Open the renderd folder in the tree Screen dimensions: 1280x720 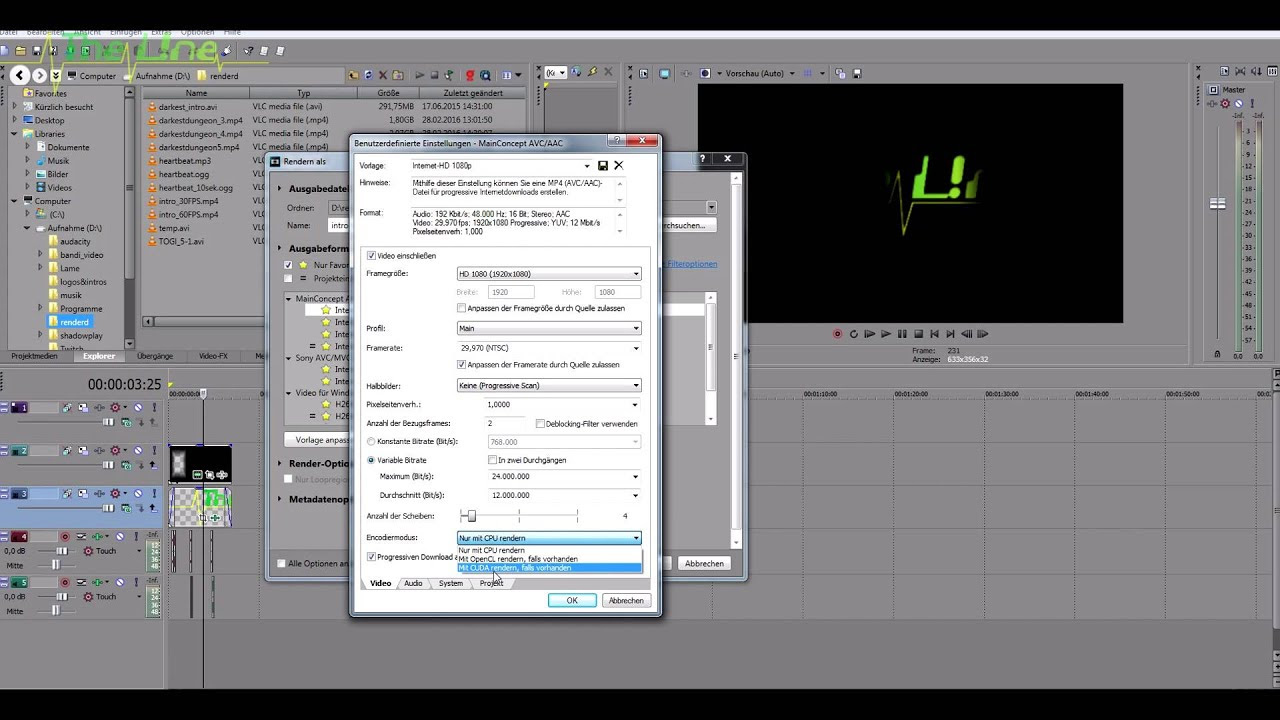click(75, 323)
